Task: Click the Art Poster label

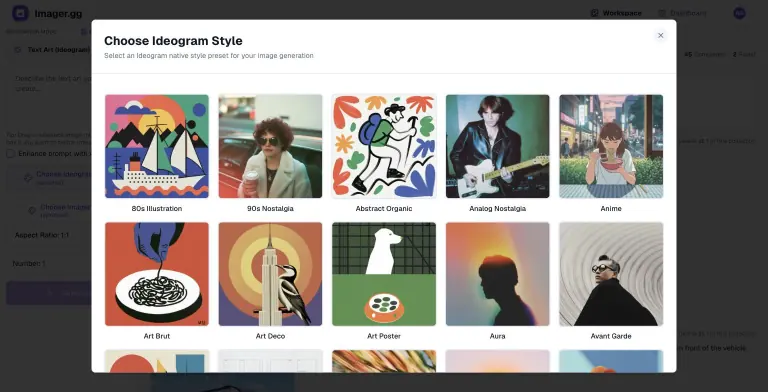Action: pyautogui.click(x=384, y=336)
